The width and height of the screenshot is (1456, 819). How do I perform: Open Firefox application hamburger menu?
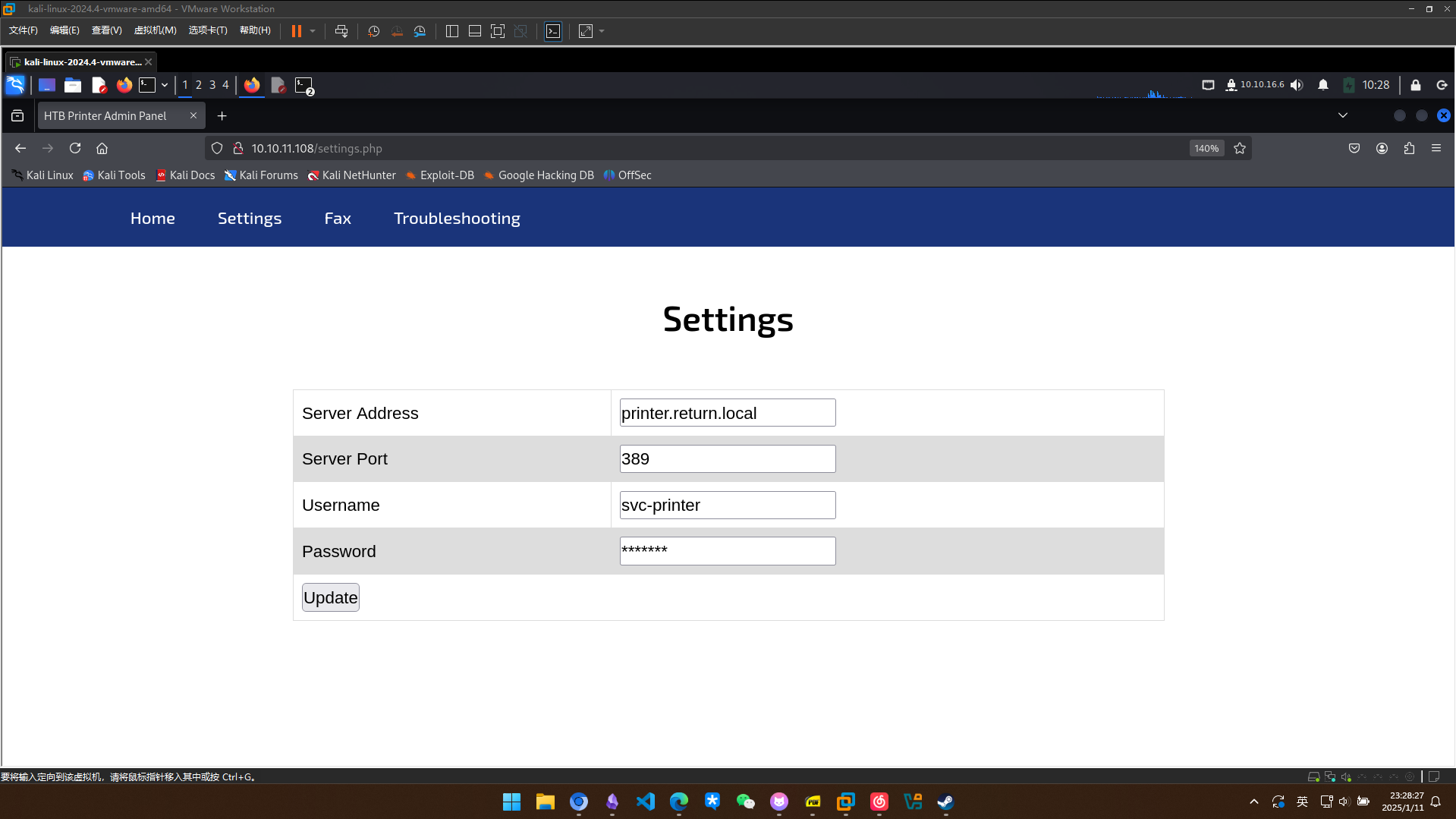point(1436,148)
